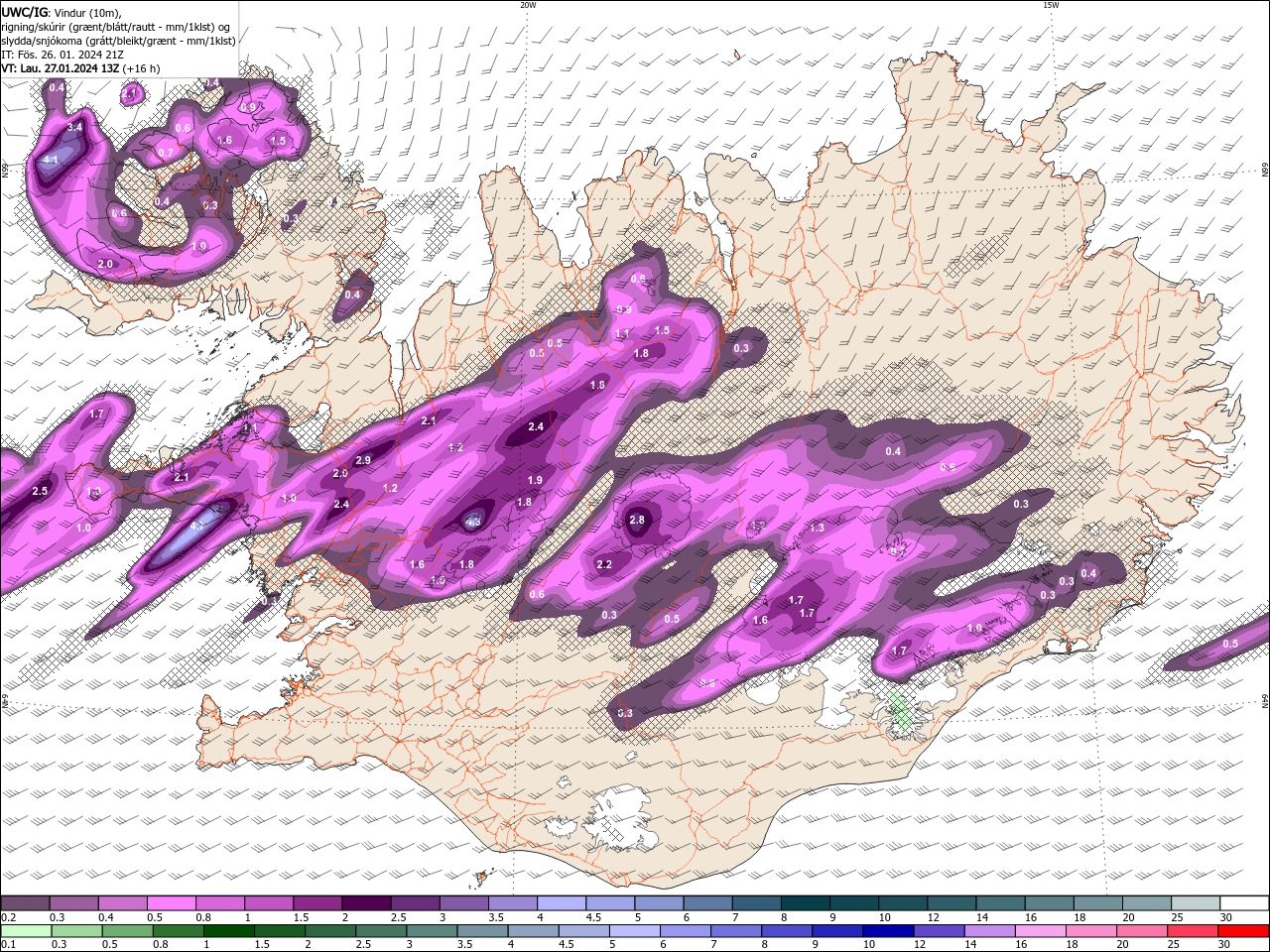
Task: Click the 4.1 precipitation value in the Westfjords
Action: click(51, 160)
